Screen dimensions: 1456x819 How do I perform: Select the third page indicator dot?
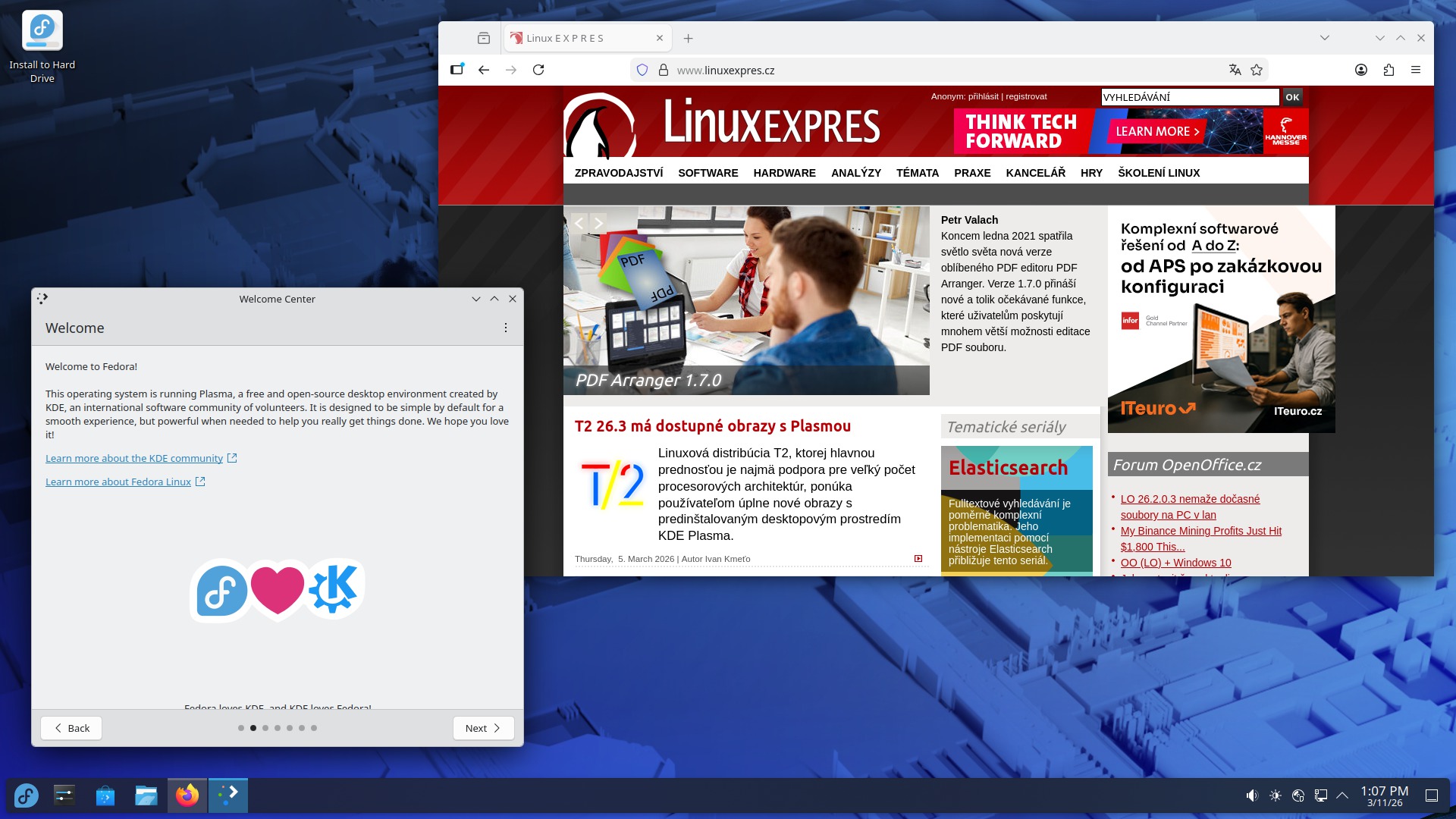265,728
